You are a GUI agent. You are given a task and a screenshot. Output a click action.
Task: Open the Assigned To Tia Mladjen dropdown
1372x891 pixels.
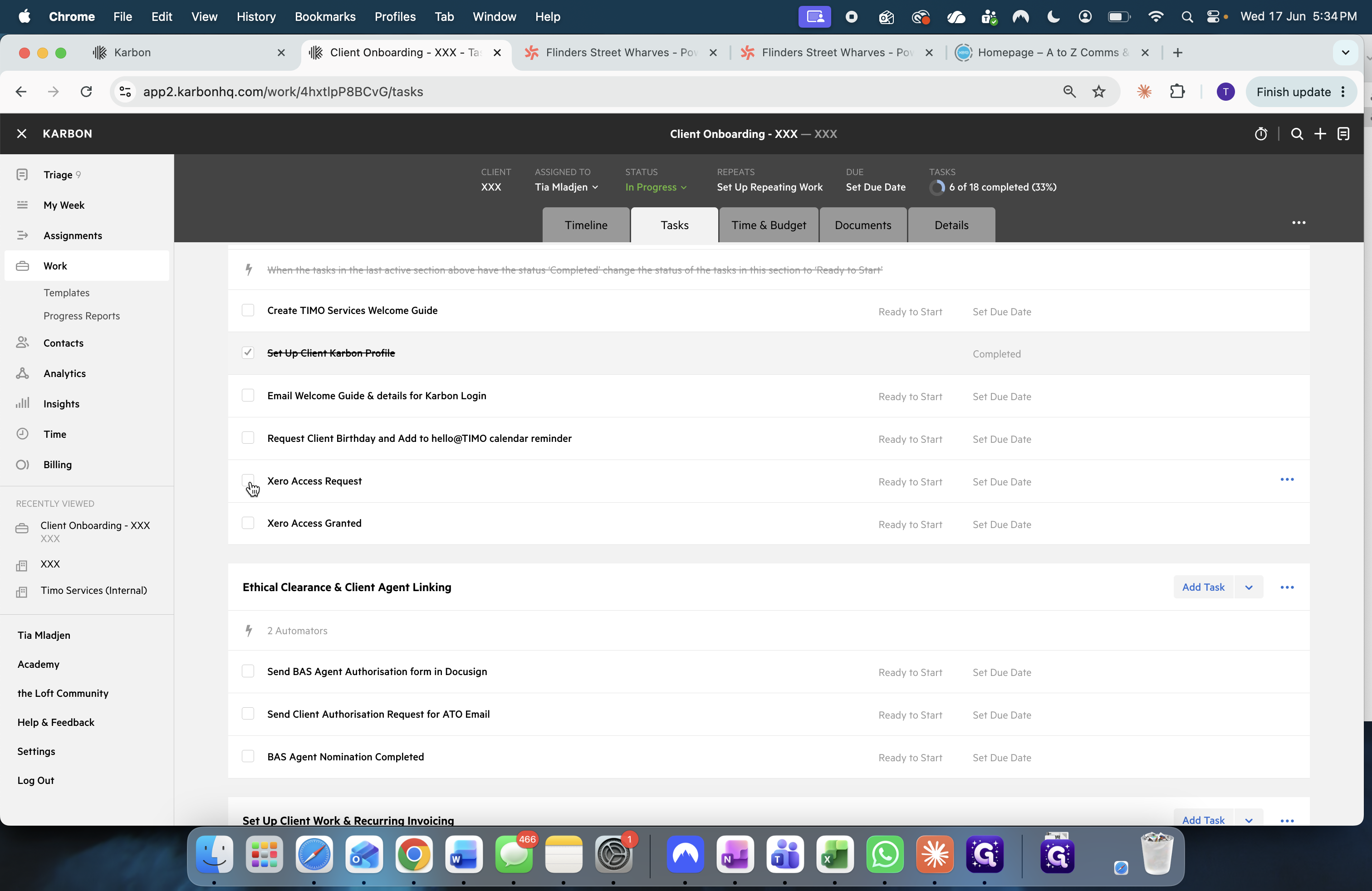point(566,187)
